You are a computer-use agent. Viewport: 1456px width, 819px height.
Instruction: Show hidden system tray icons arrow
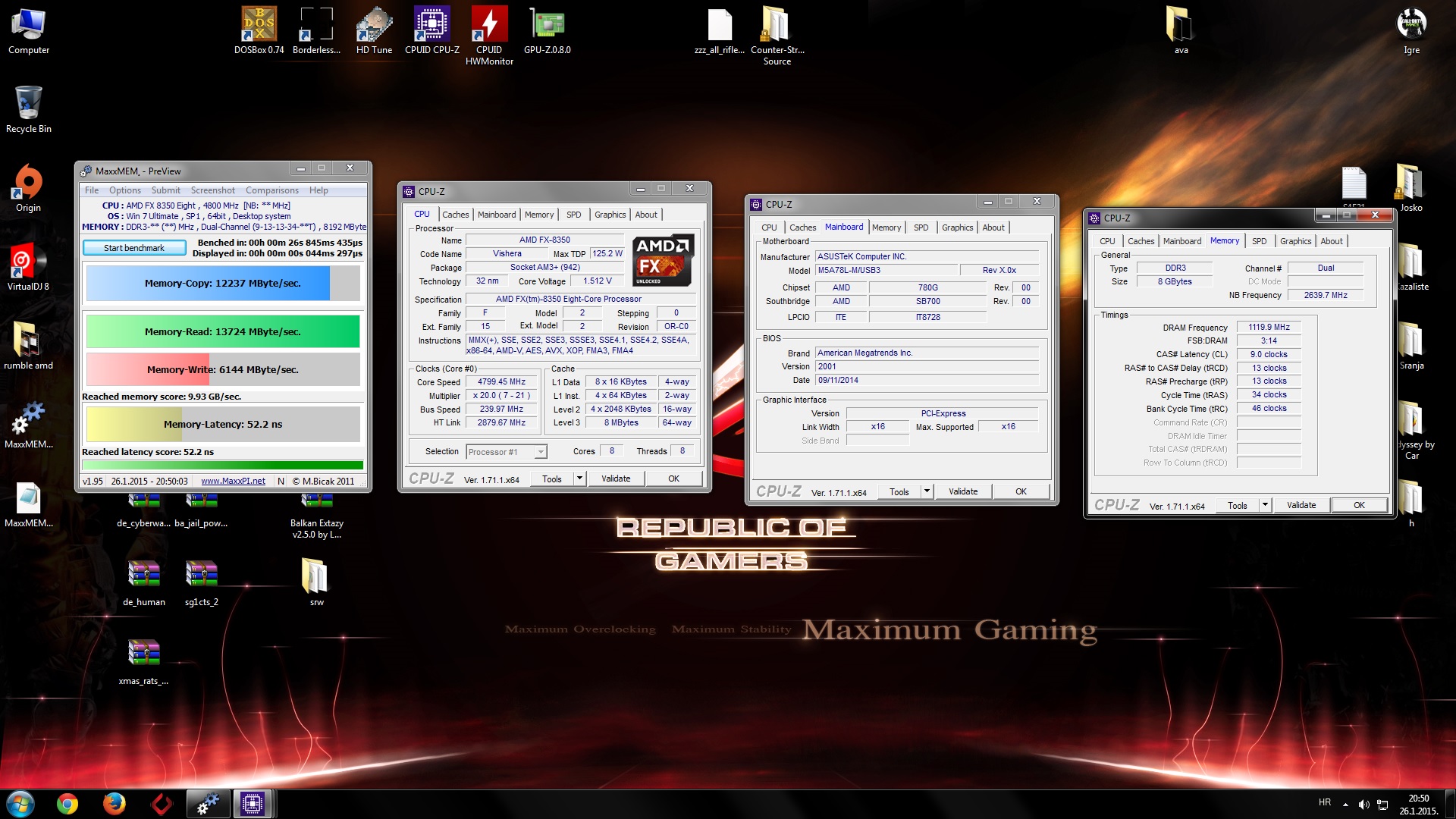(x=1345, y=805)
